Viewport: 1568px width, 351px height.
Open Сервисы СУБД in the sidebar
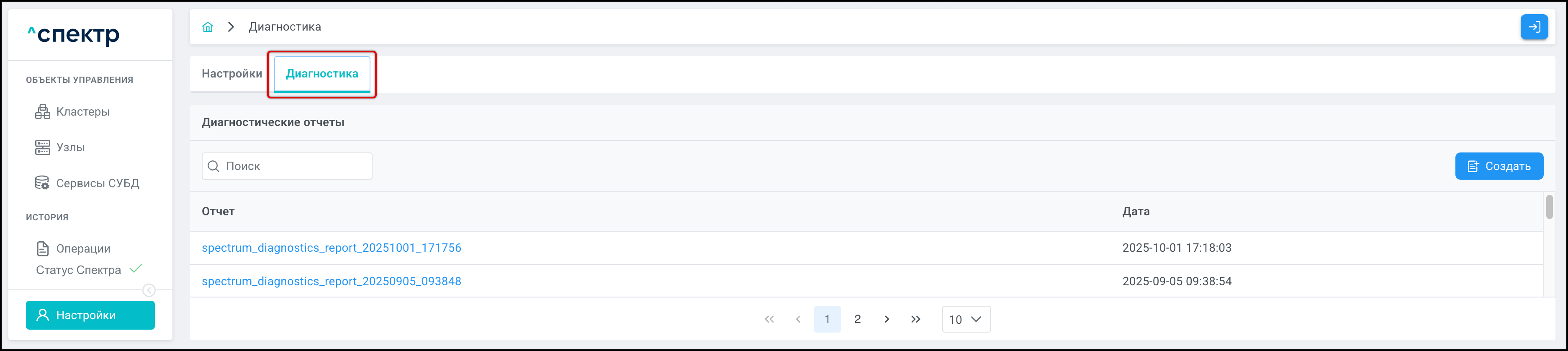97,183
